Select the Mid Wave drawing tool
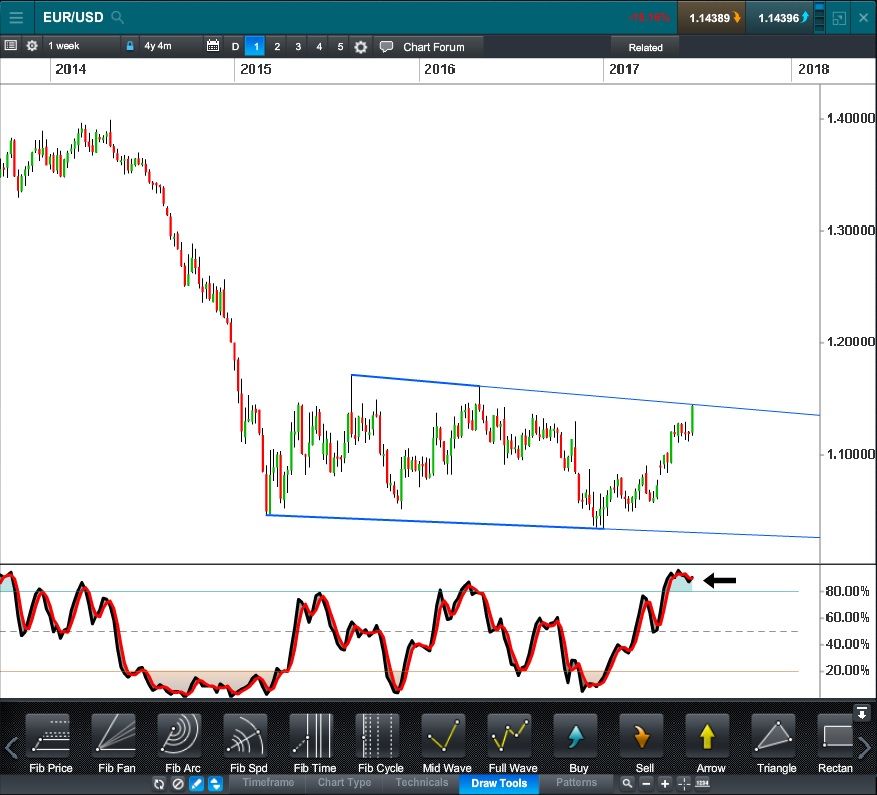Screen dimensions: 877x795 tap(446, 744)
